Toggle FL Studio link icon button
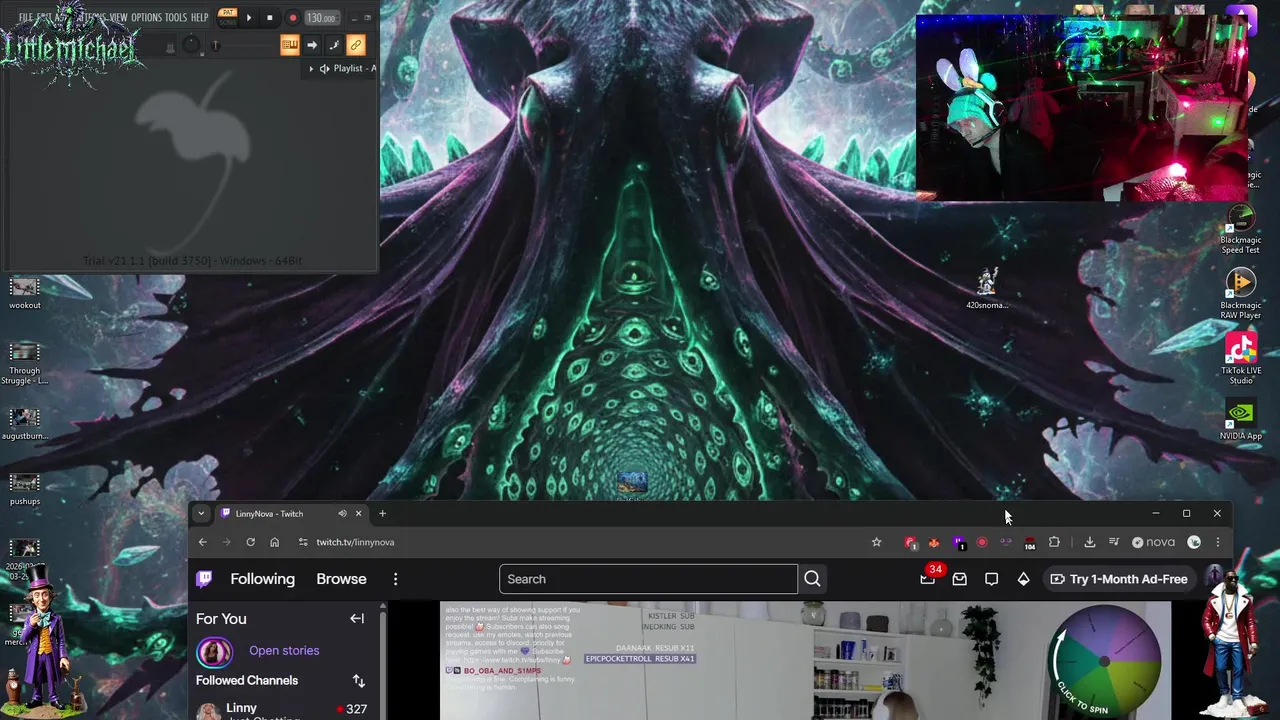Image resolution: width=1280 pixels, height=720 pixels. tap(356, 45)
